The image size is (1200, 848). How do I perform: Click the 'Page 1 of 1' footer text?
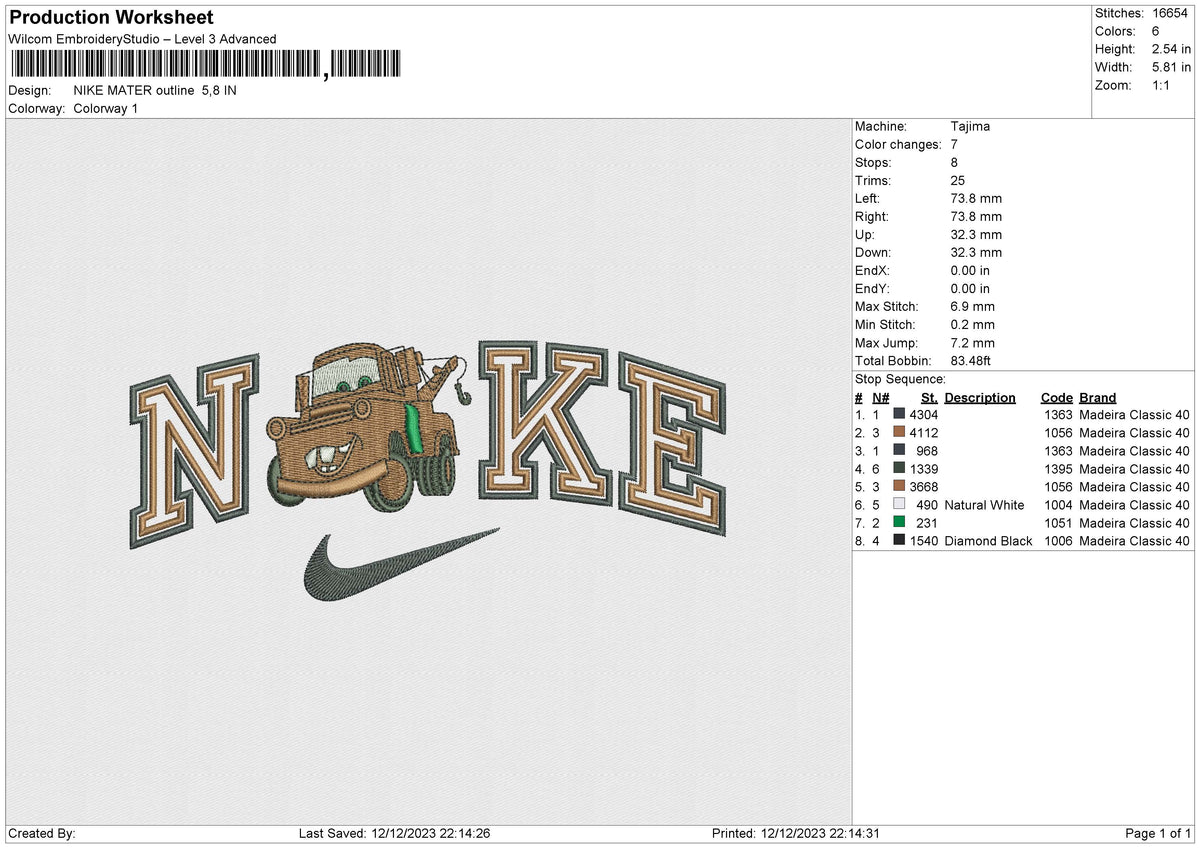(1158, 833)
